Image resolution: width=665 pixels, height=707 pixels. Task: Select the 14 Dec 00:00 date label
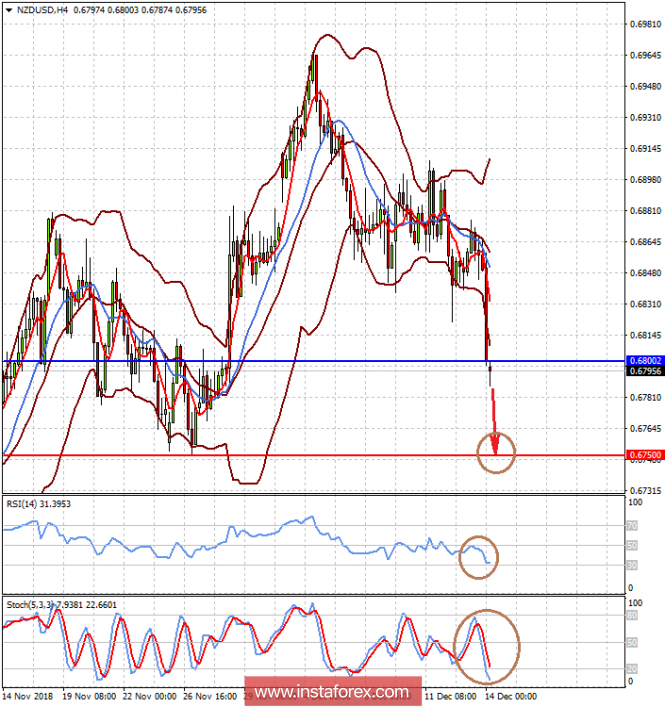pos(511,696)
